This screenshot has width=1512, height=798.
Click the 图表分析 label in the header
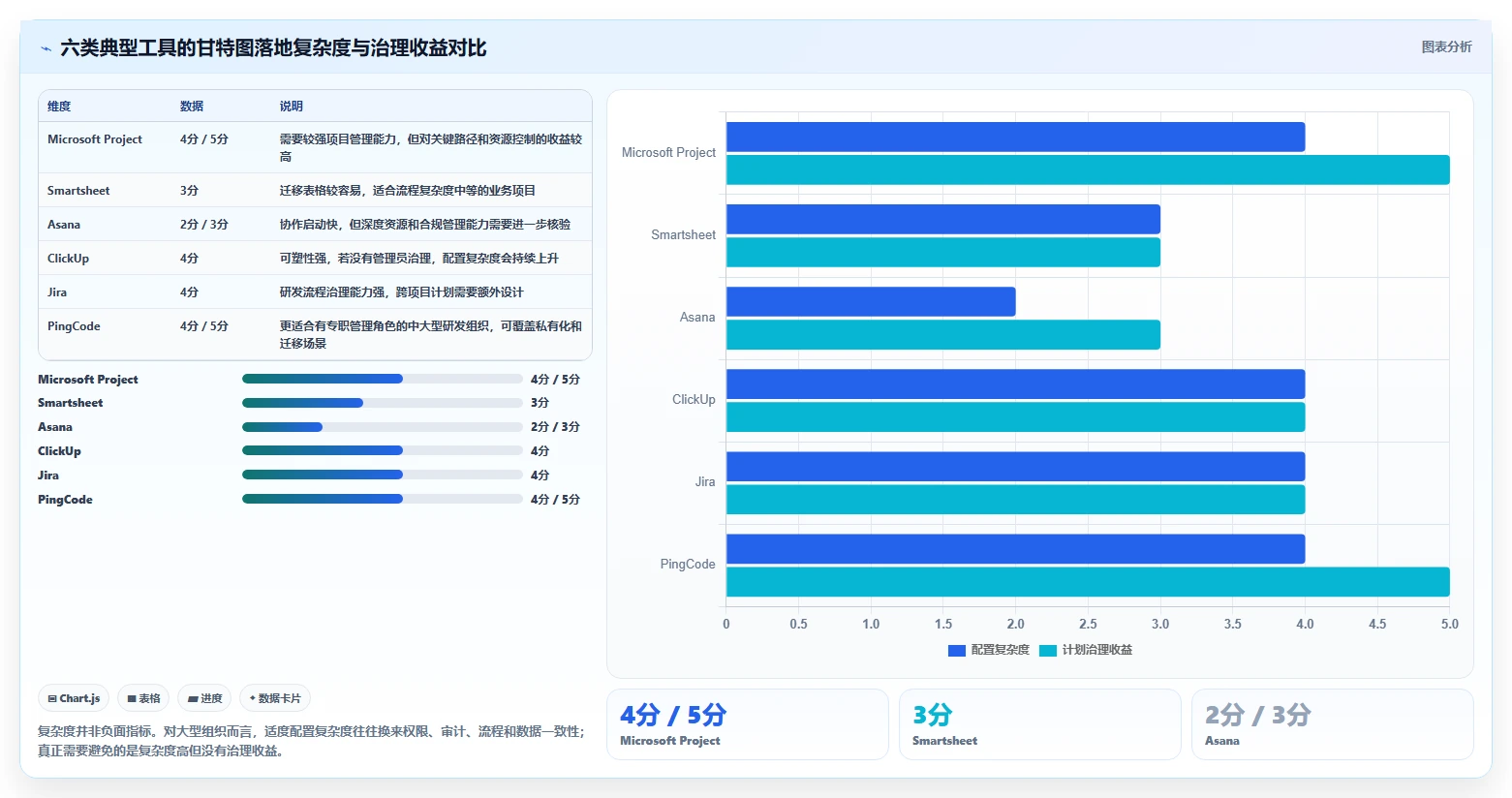click(x=1446, y=46)
